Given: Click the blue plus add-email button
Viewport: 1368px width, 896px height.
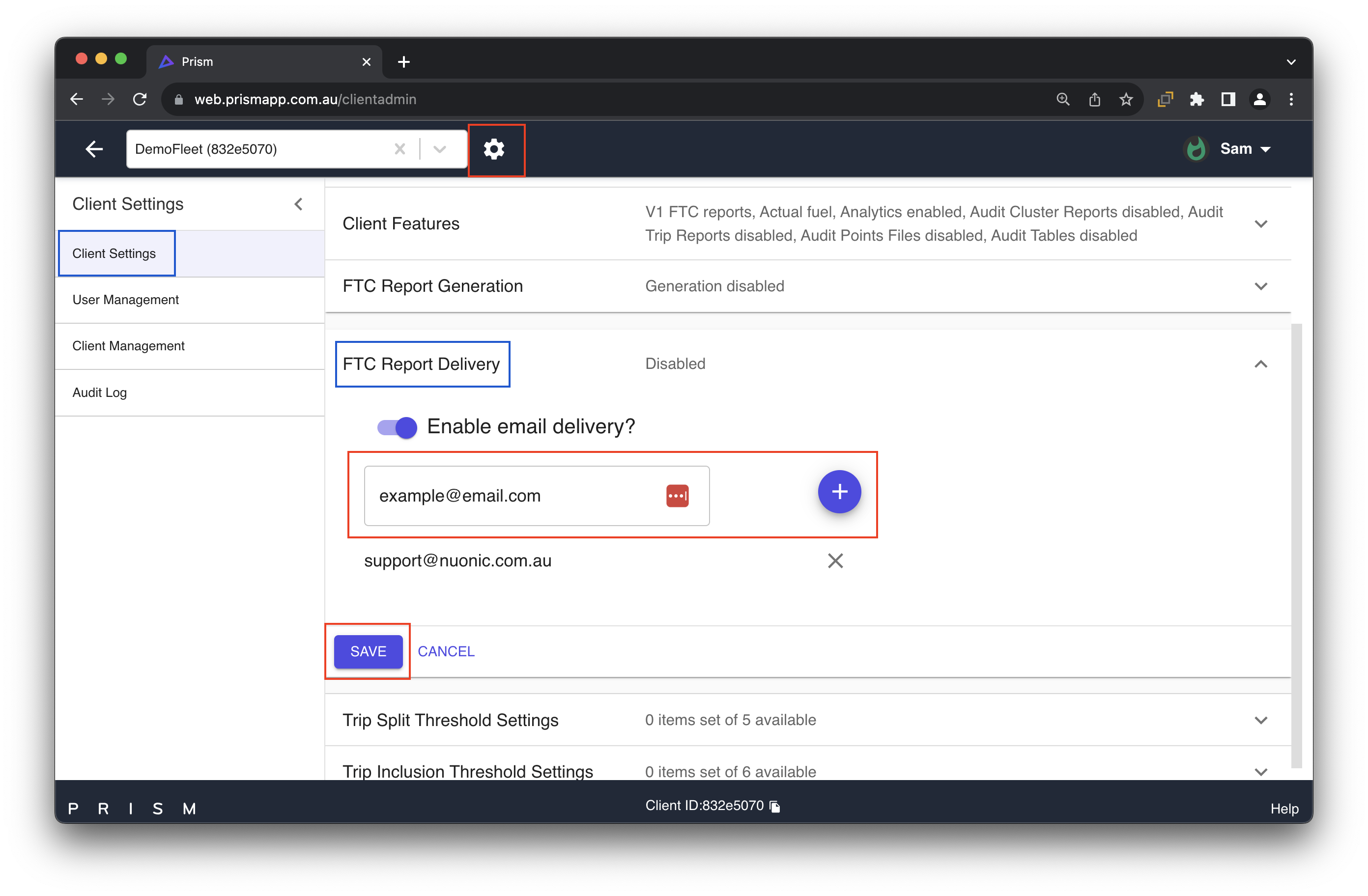Looking at the screenshot, I should (839, 492).
